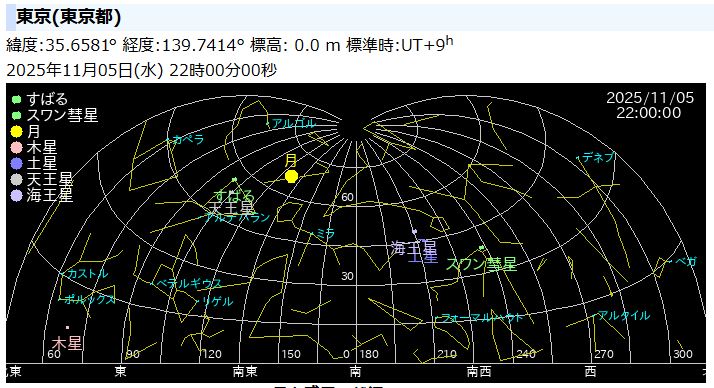Viewport: 714px width, 388px height.
Task: Click the 土星 text in the legend
Action: pos(42,163)
